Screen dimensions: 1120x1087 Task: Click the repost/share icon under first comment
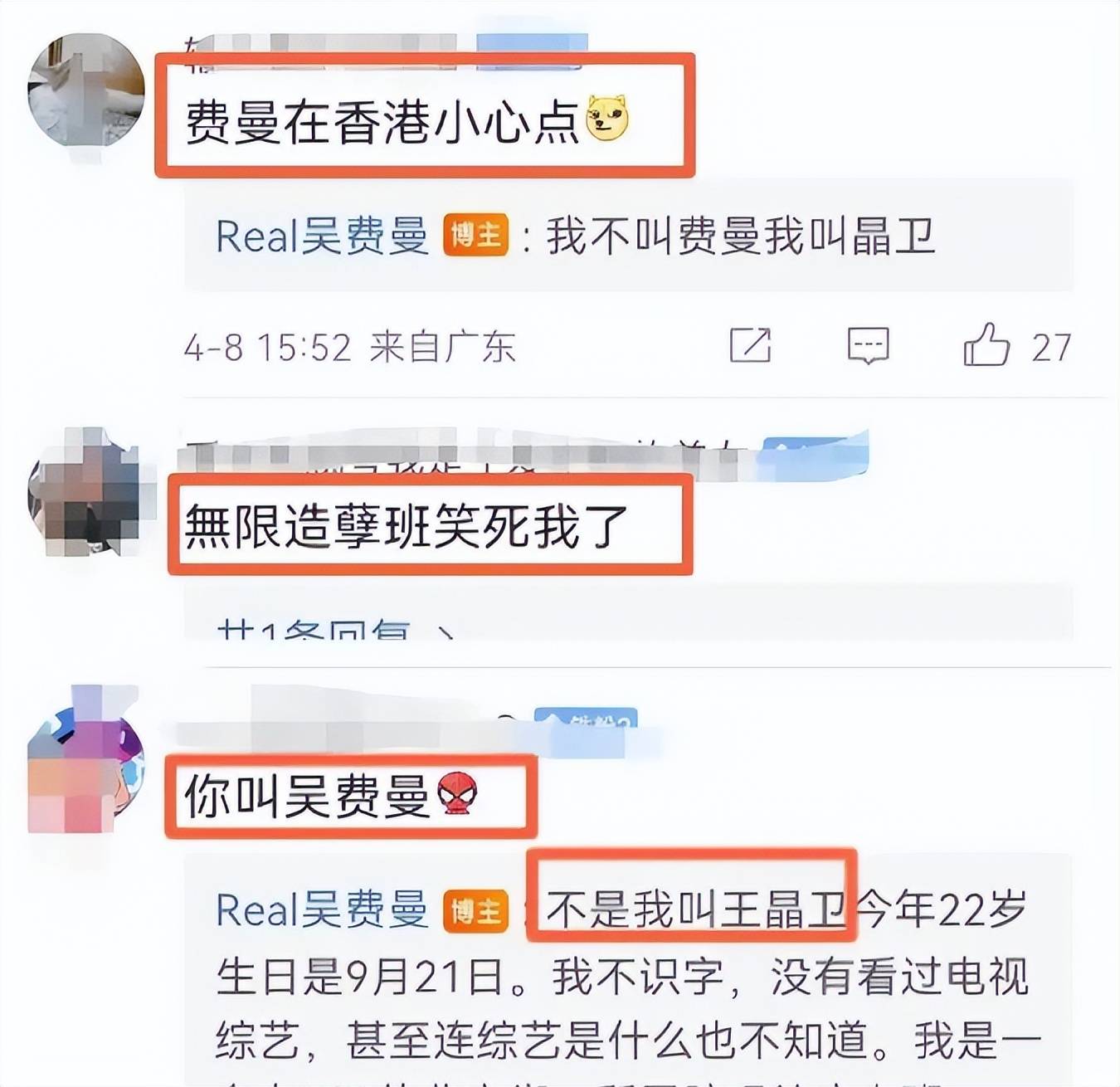(x=750, y=345)
